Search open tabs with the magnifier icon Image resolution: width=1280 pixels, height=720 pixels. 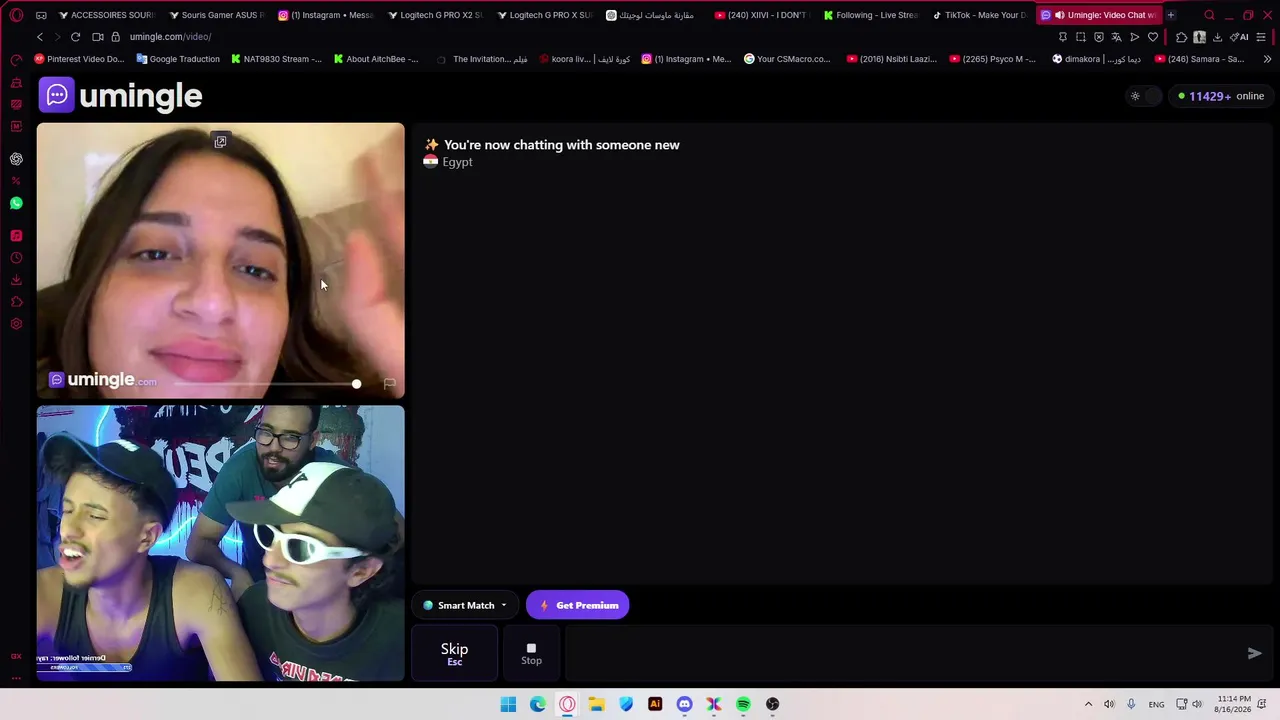[1209, 15]
